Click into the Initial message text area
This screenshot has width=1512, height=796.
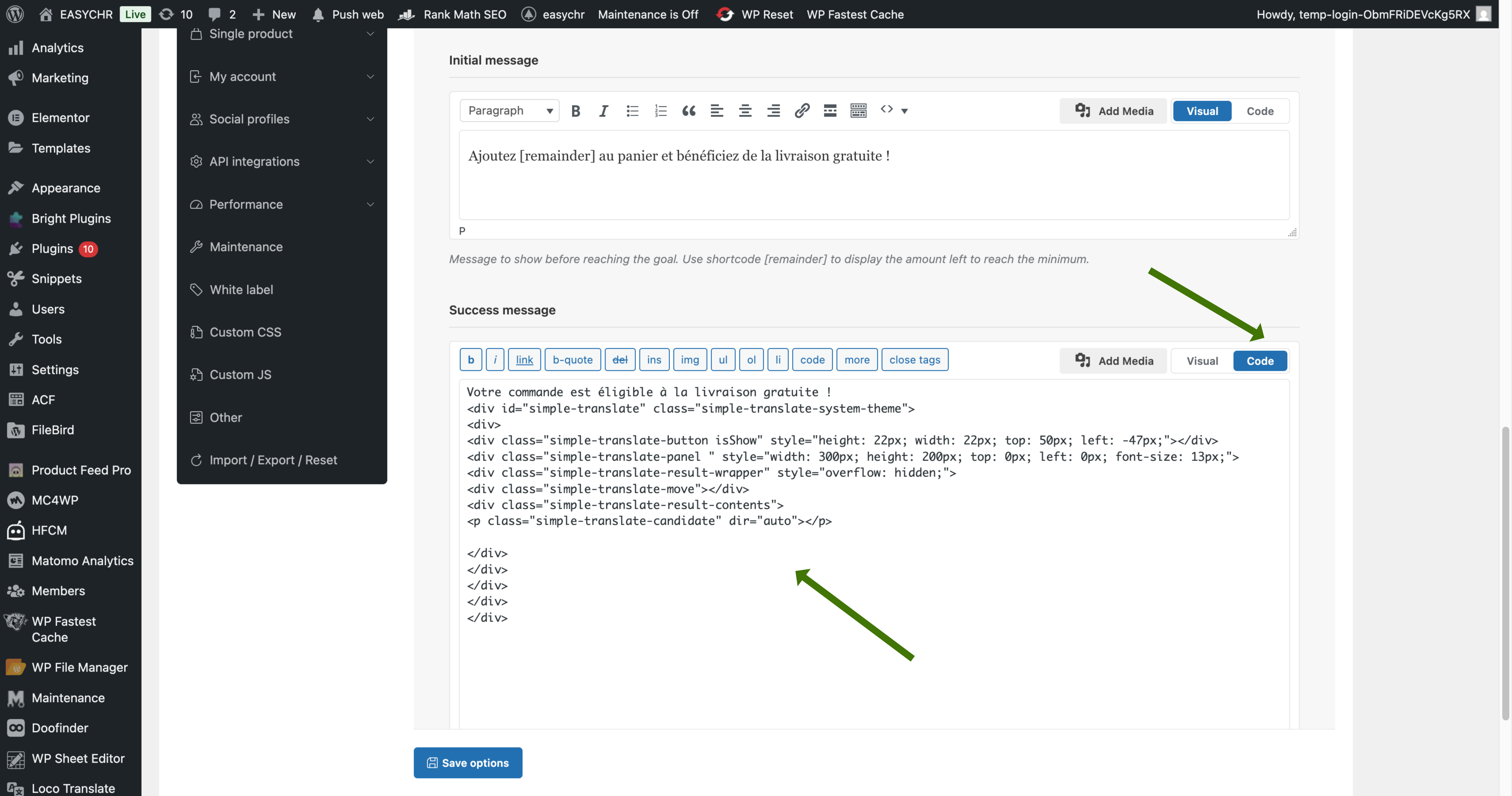[x=874, y=175]
